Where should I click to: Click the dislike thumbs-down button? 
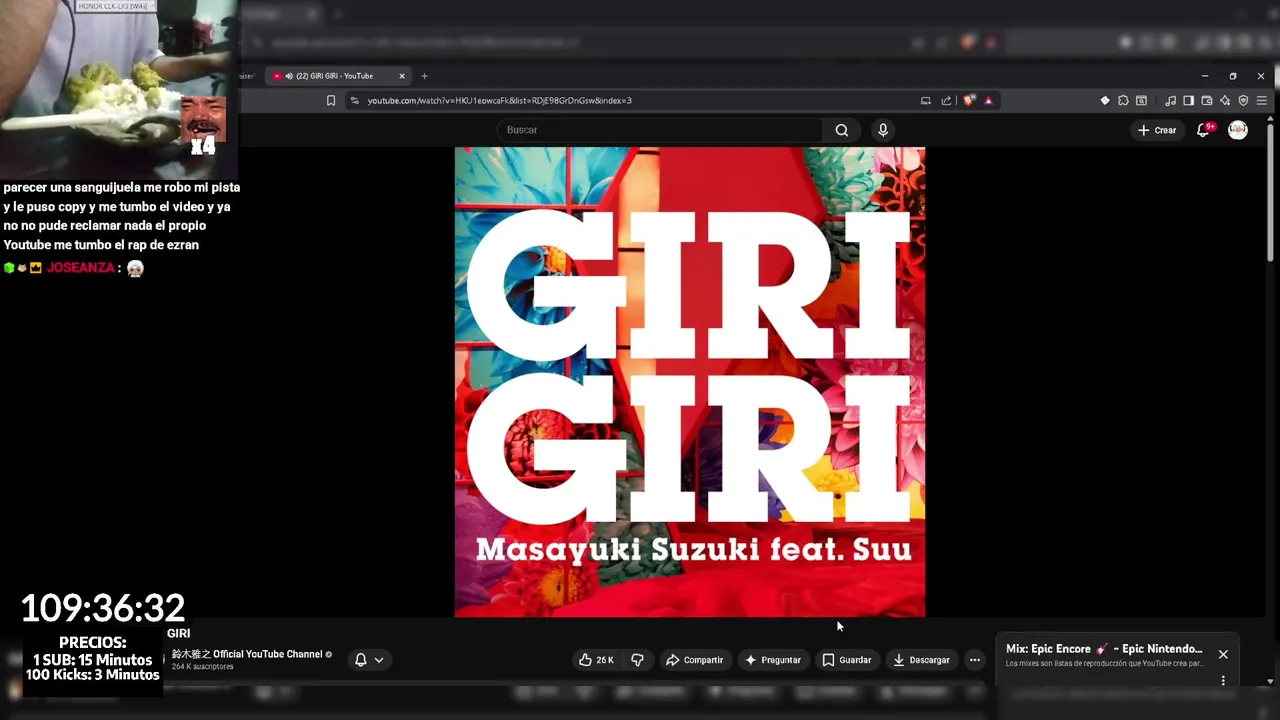click(x=637, y=660)
